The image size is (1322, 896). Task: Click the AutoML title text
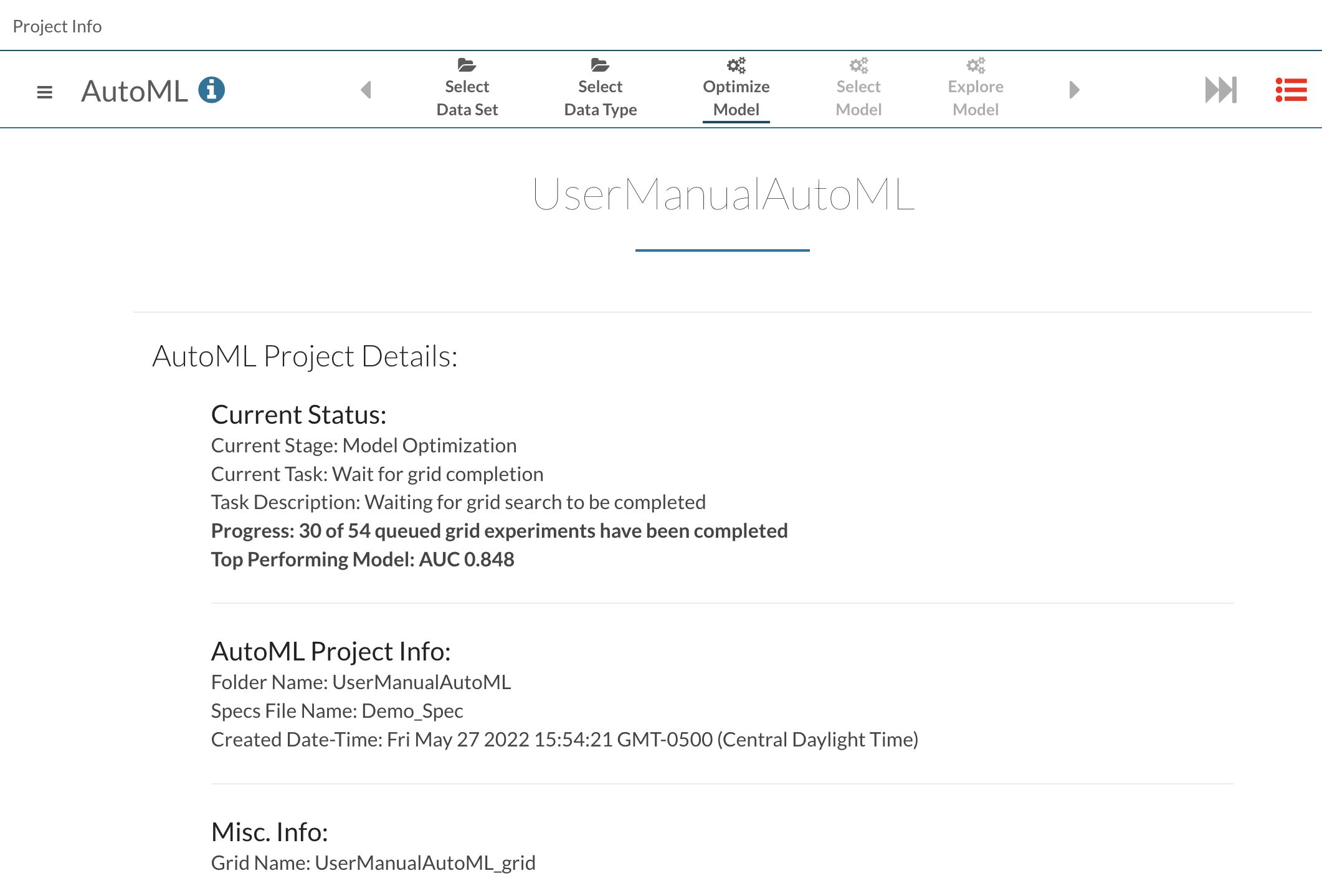click(x=134, y=91)
